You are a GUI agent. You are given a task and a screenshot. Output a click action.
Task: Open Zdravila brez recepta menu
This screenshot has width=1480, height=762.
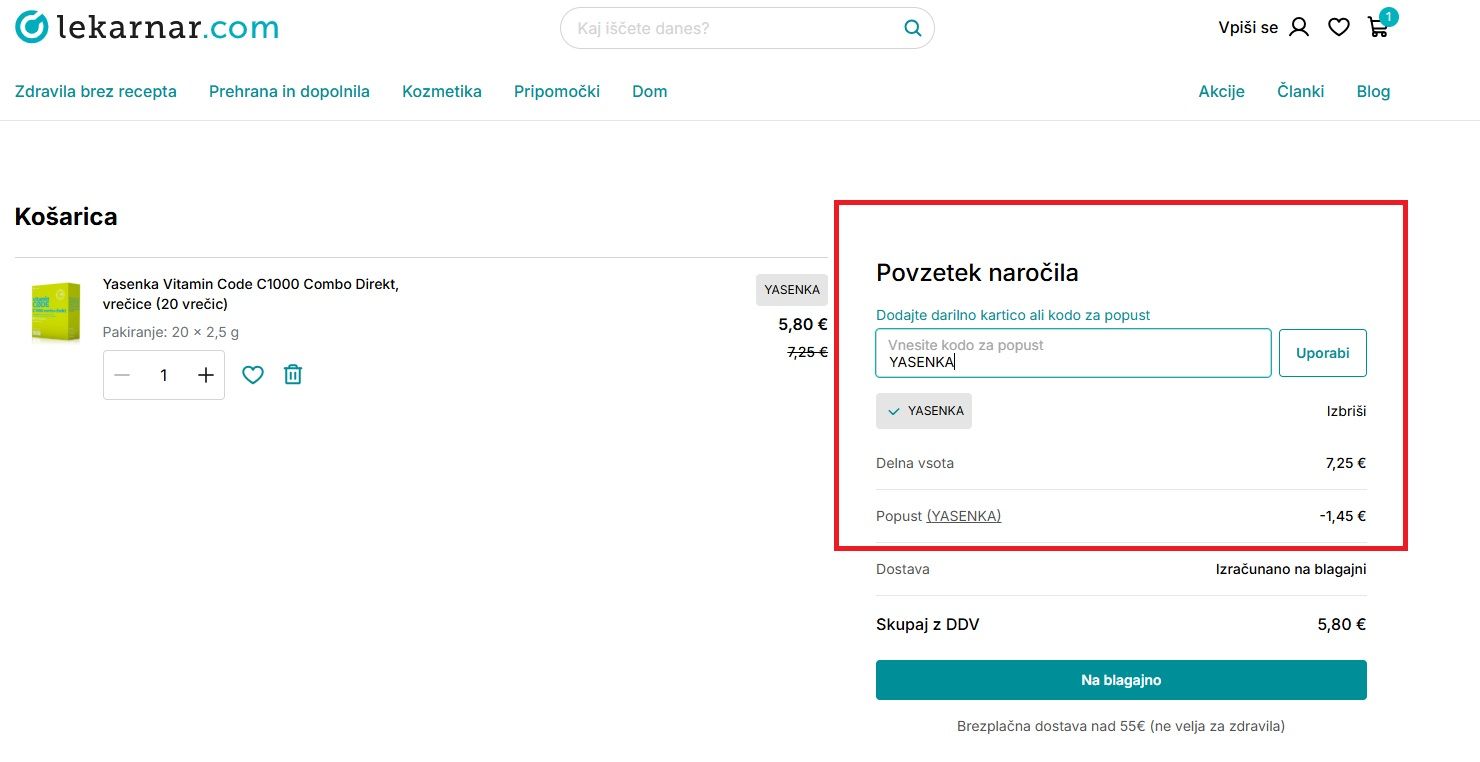pyautogui.click(x=95, y=92)
